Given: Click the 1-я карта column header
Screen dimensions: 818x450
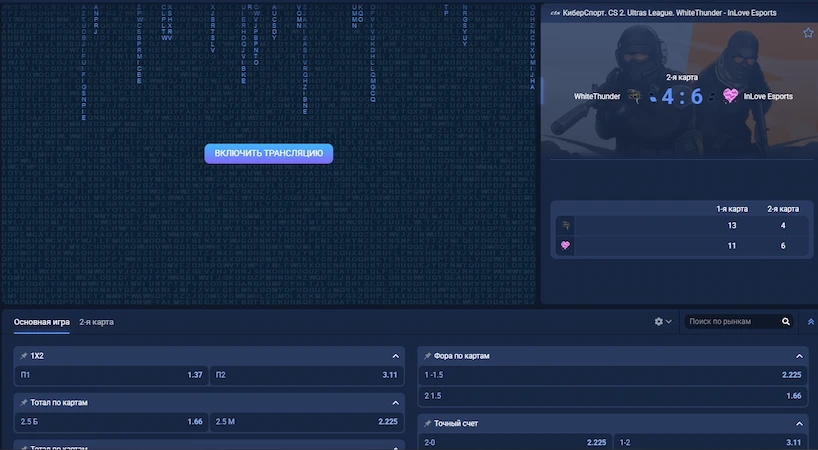Looking at the screenshot, I should [x=731, y=209].
